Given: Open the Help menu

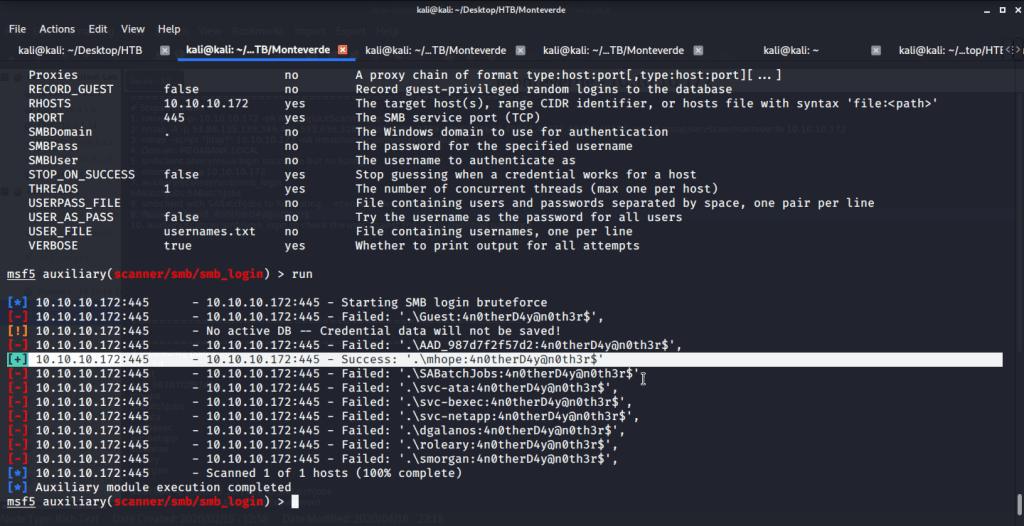Looking at the screenshot, I should point(169,29).
